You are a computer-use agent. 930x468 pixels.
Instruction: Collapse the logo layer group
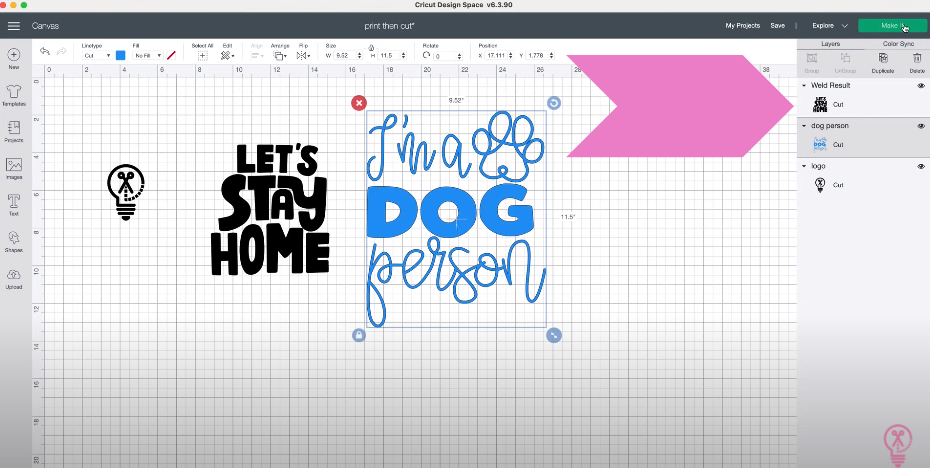pos(804,166)
